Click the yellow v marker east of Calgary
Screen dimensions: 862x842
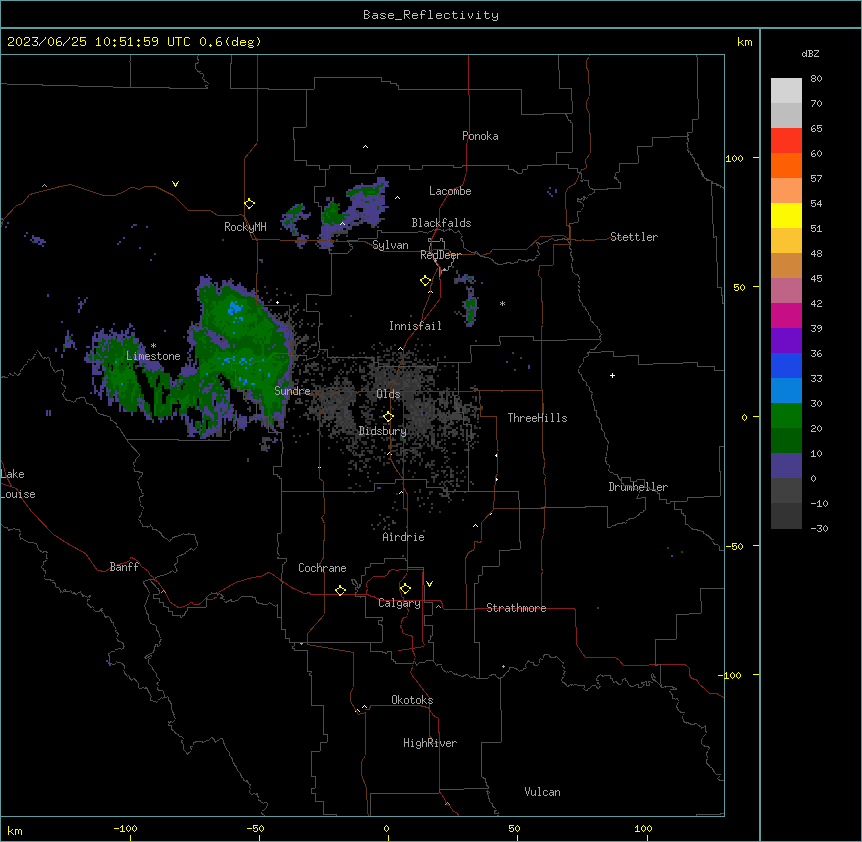(x=429, y=584)
